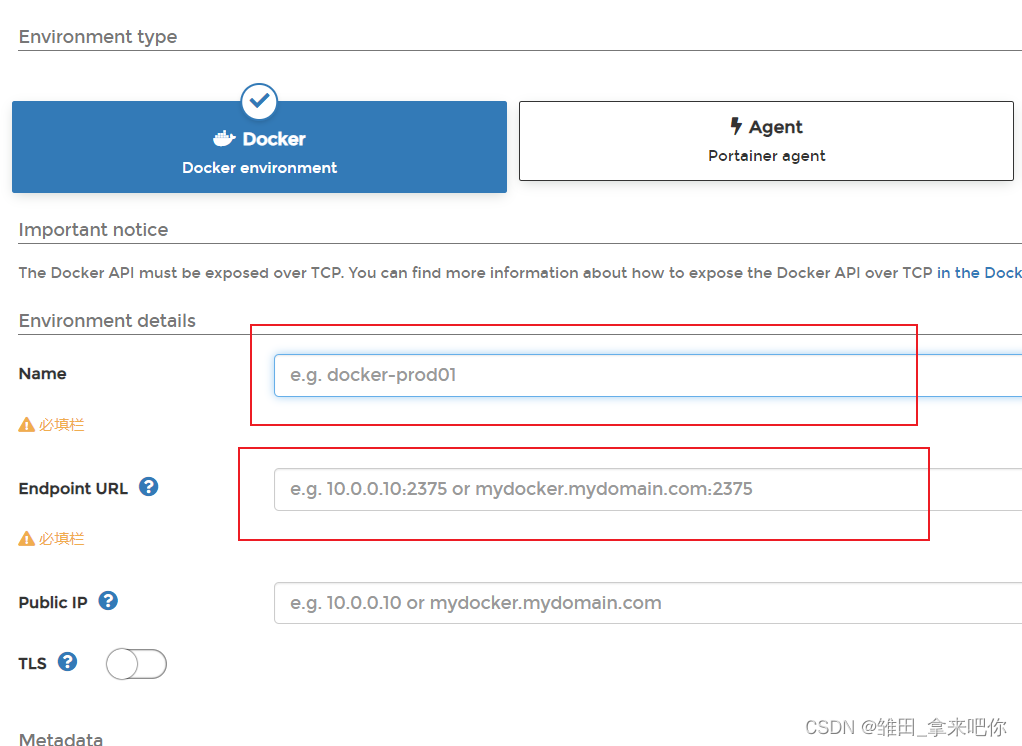Screen dimensions: 1022x746
Task: Click the warning icon under Name field
Action: pyautogui.click(x=27, y=425)
